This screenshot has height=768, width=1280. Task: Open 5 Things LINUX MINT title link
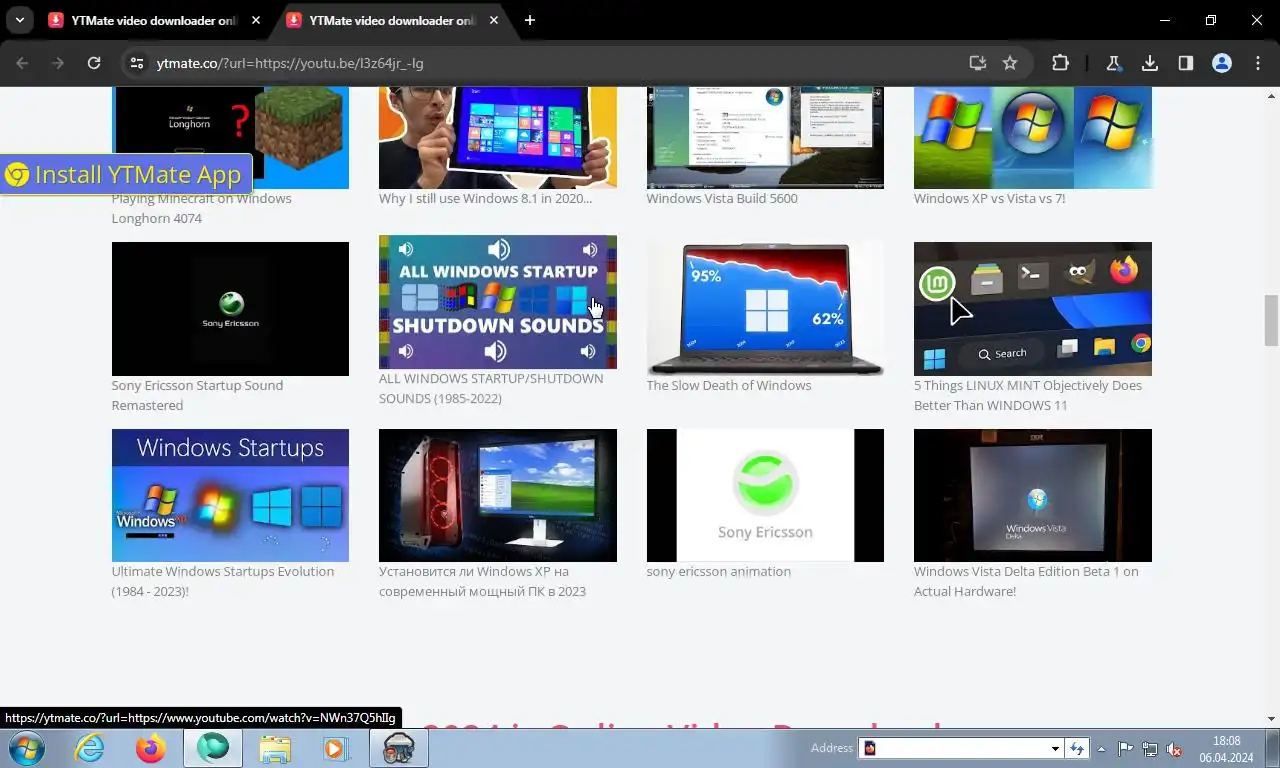pyautogui.click(x=1028, y=395)
